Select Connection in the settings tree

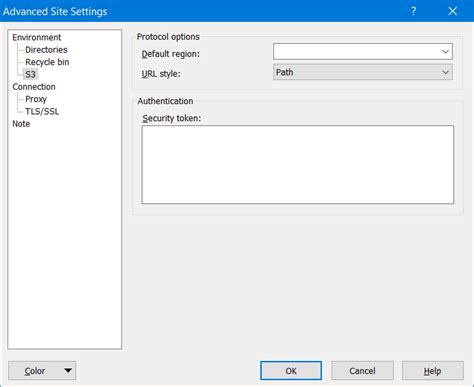coord(34,87)
